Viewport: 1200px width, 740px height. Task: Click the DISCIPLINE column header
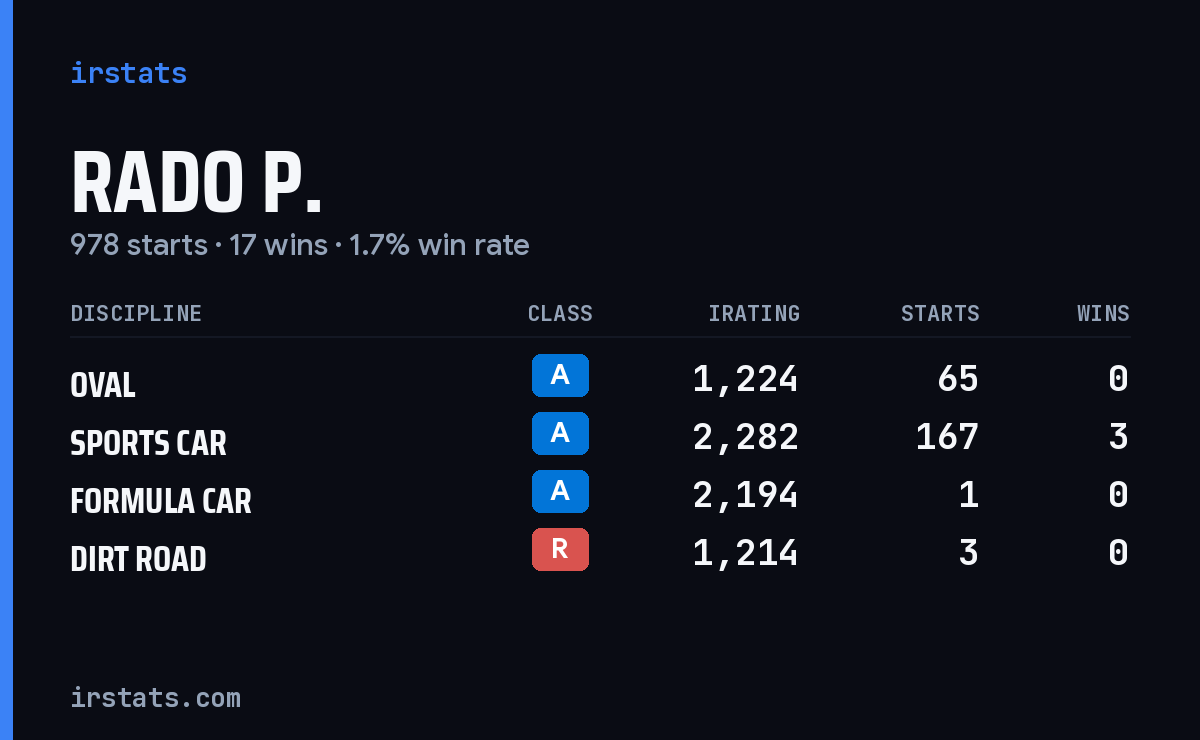(136, 313)
